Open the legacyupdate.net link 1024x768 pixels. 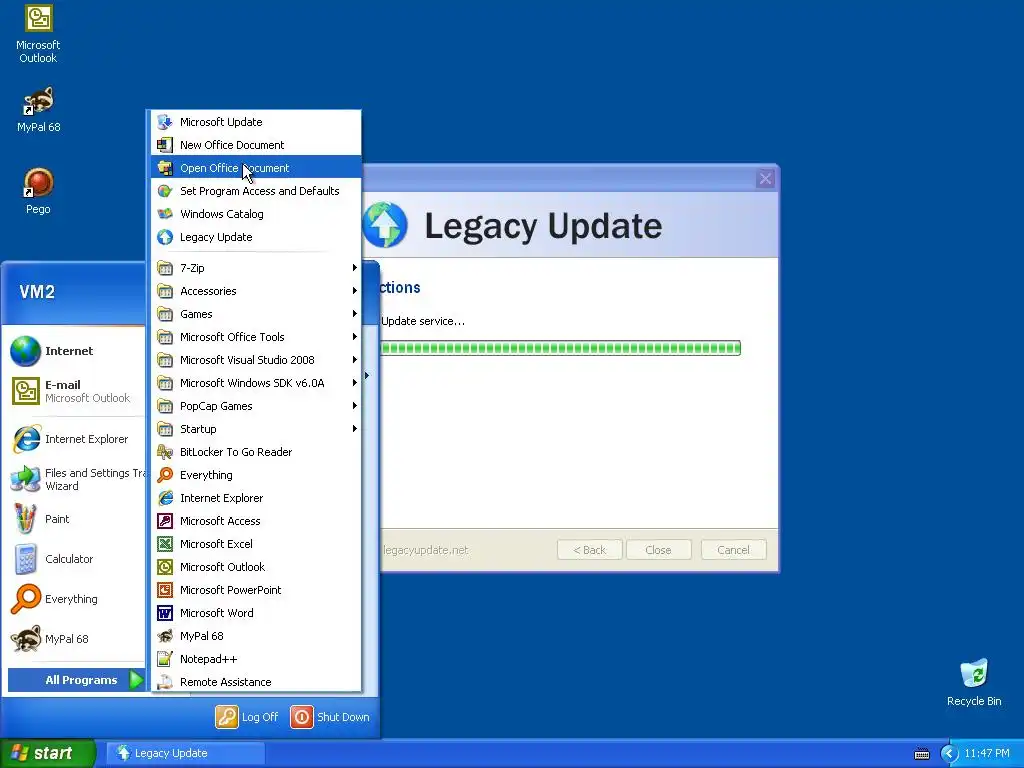(x=426, y=550)
